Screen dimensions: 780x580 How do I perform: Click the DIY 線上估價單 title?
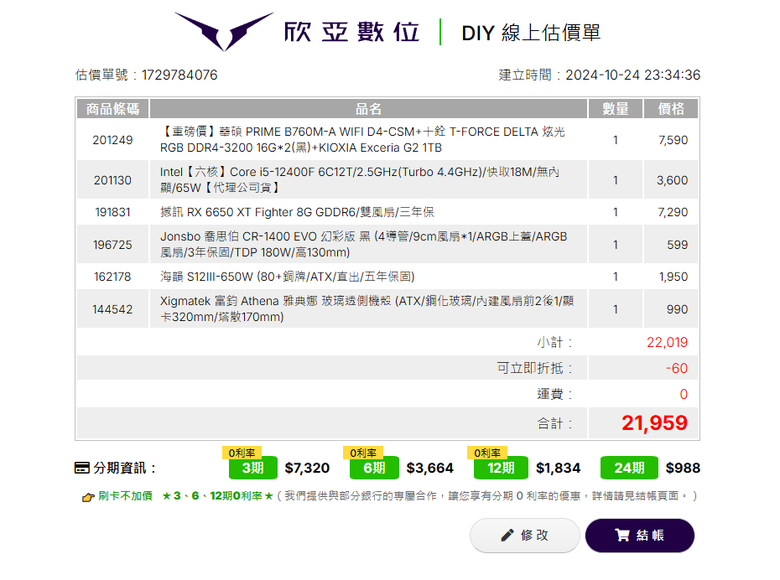[531, 33]
